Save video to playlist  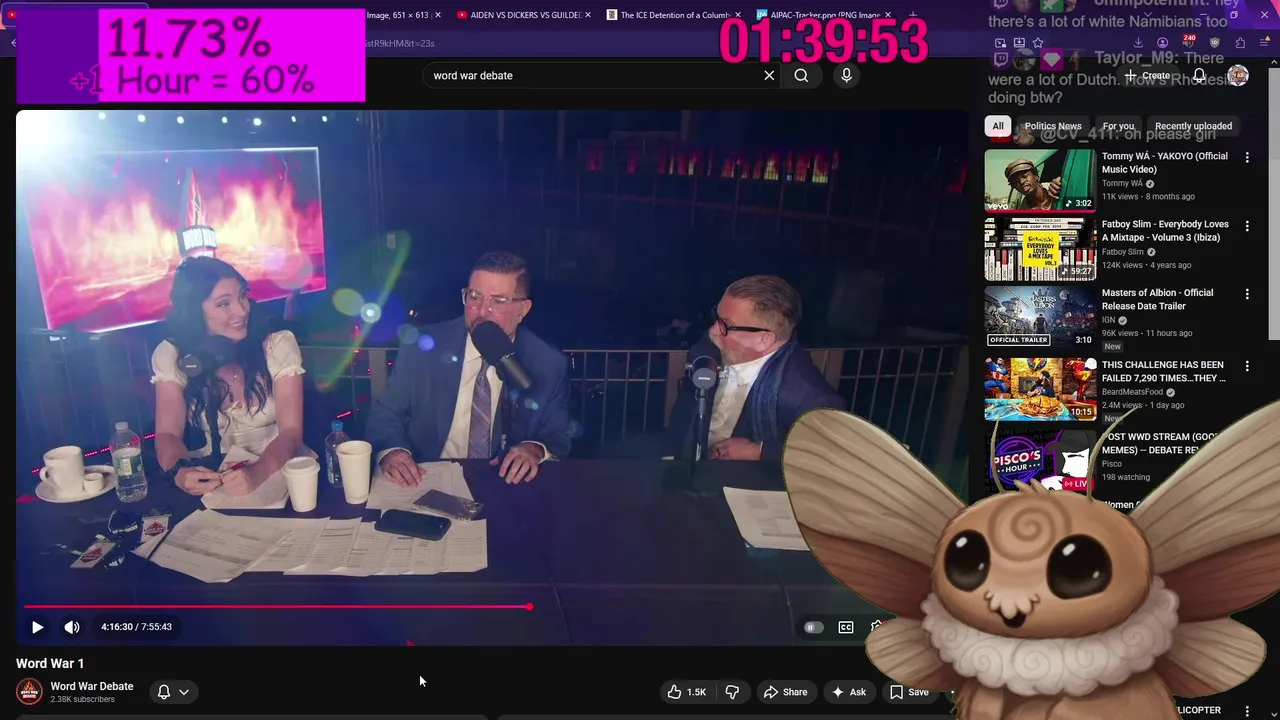(x=909, y=692)
